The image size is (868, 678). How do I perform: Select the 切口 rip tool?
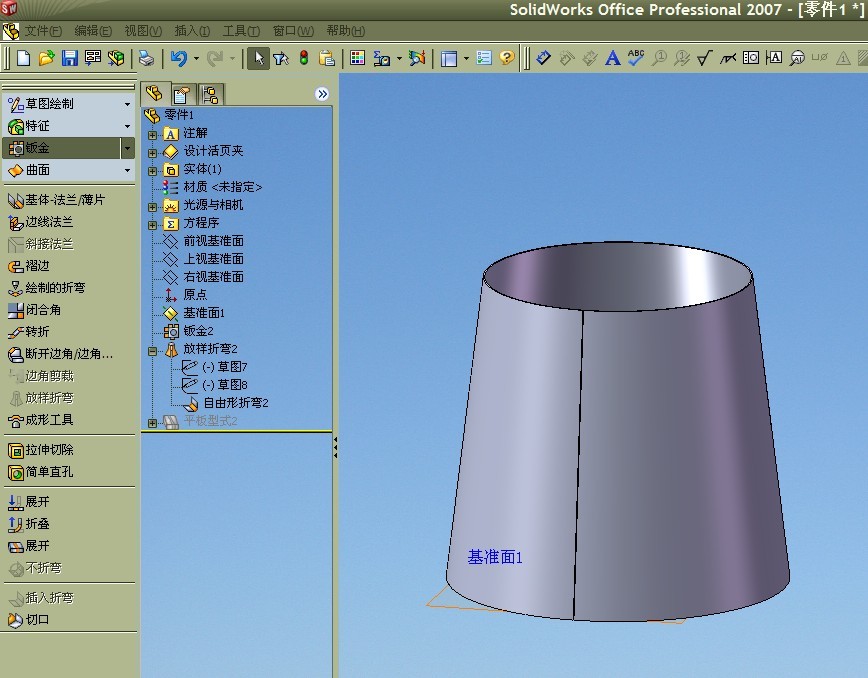(29, 620)
